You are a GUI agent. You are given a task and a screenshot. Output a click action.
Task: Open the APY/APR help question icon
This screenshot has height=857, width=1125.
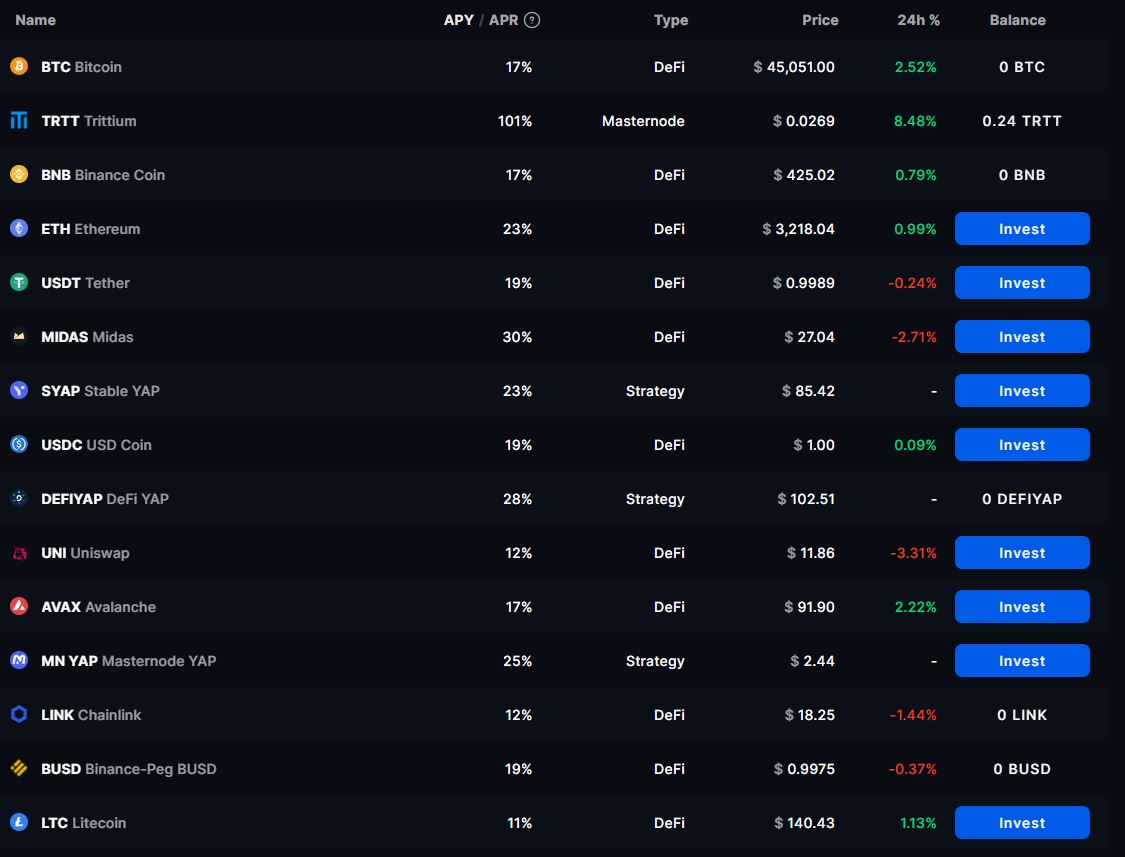(532, 20)
